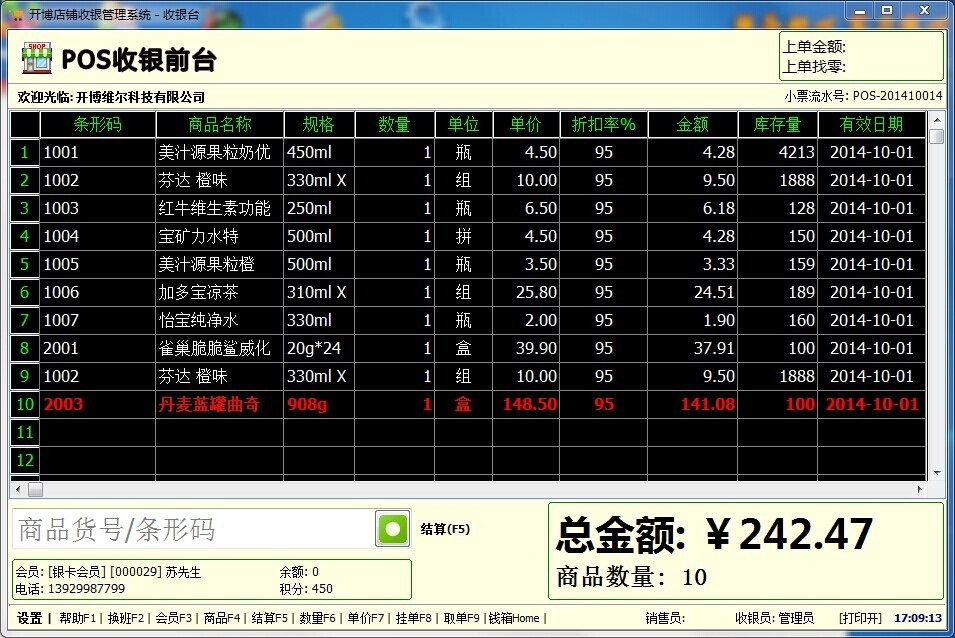Open 会员F3 member lookup
The image size is (955, 638).
(x=174, y=618)
